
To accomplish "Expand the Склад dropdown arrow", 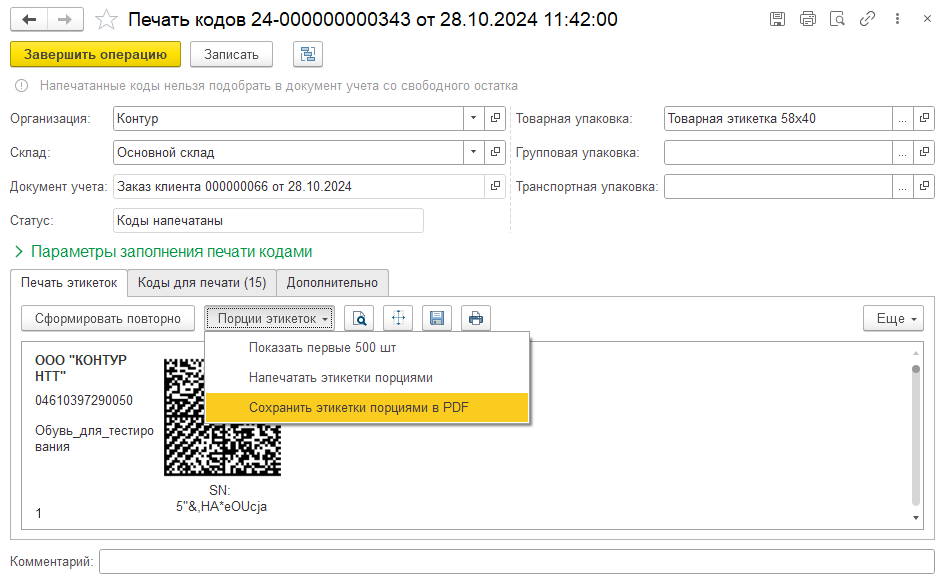I will [x=473, y=152].
